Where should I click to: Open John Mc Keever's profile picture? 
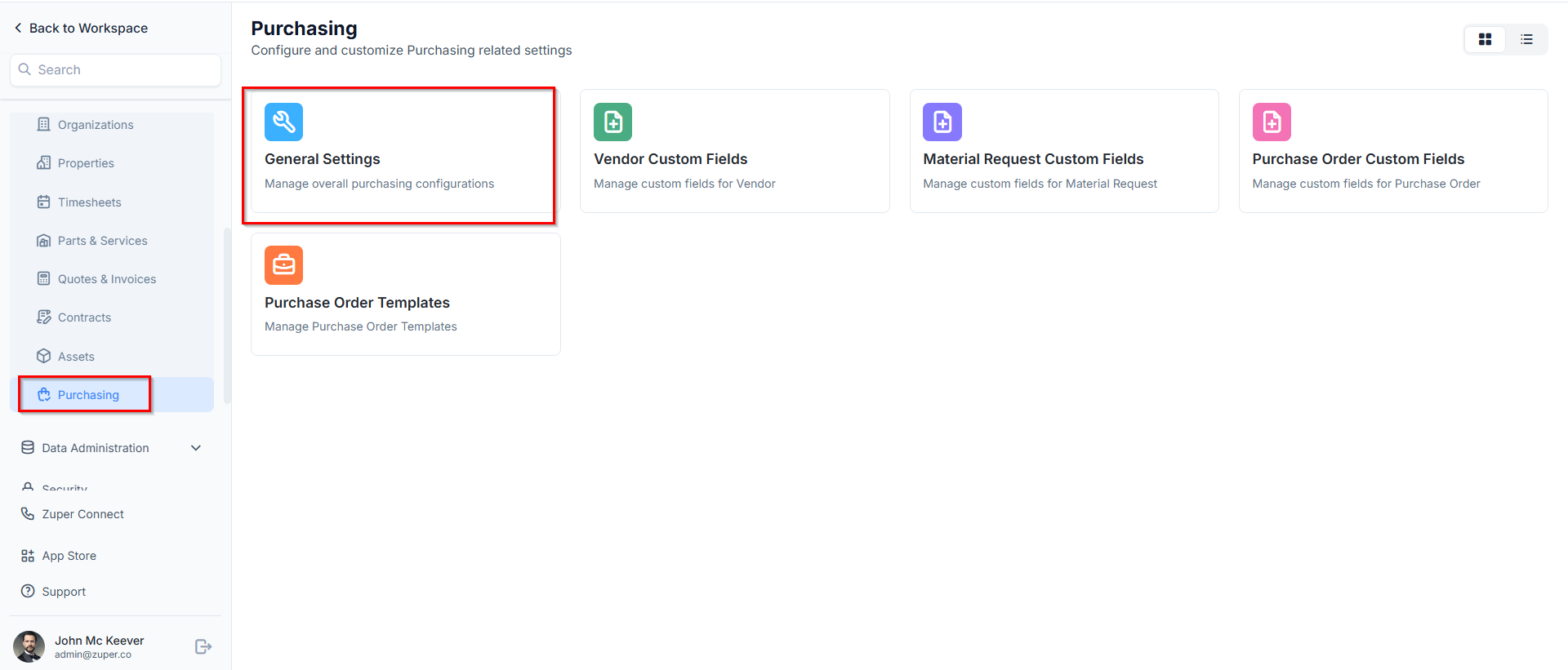tap(29, 646)
